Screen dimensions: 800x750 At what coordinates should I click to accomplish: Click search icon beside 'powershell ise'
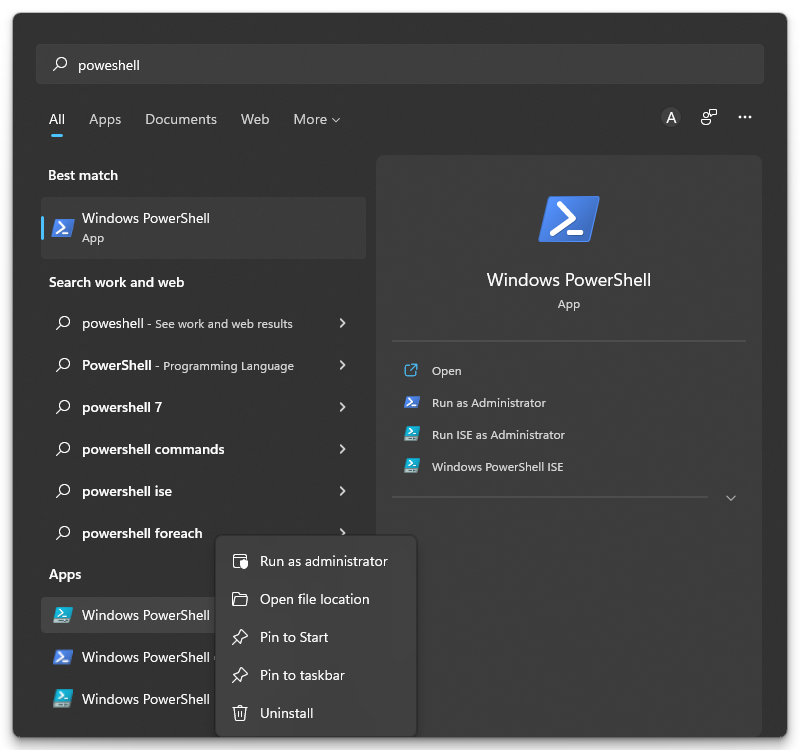click(x=63, y=490)
